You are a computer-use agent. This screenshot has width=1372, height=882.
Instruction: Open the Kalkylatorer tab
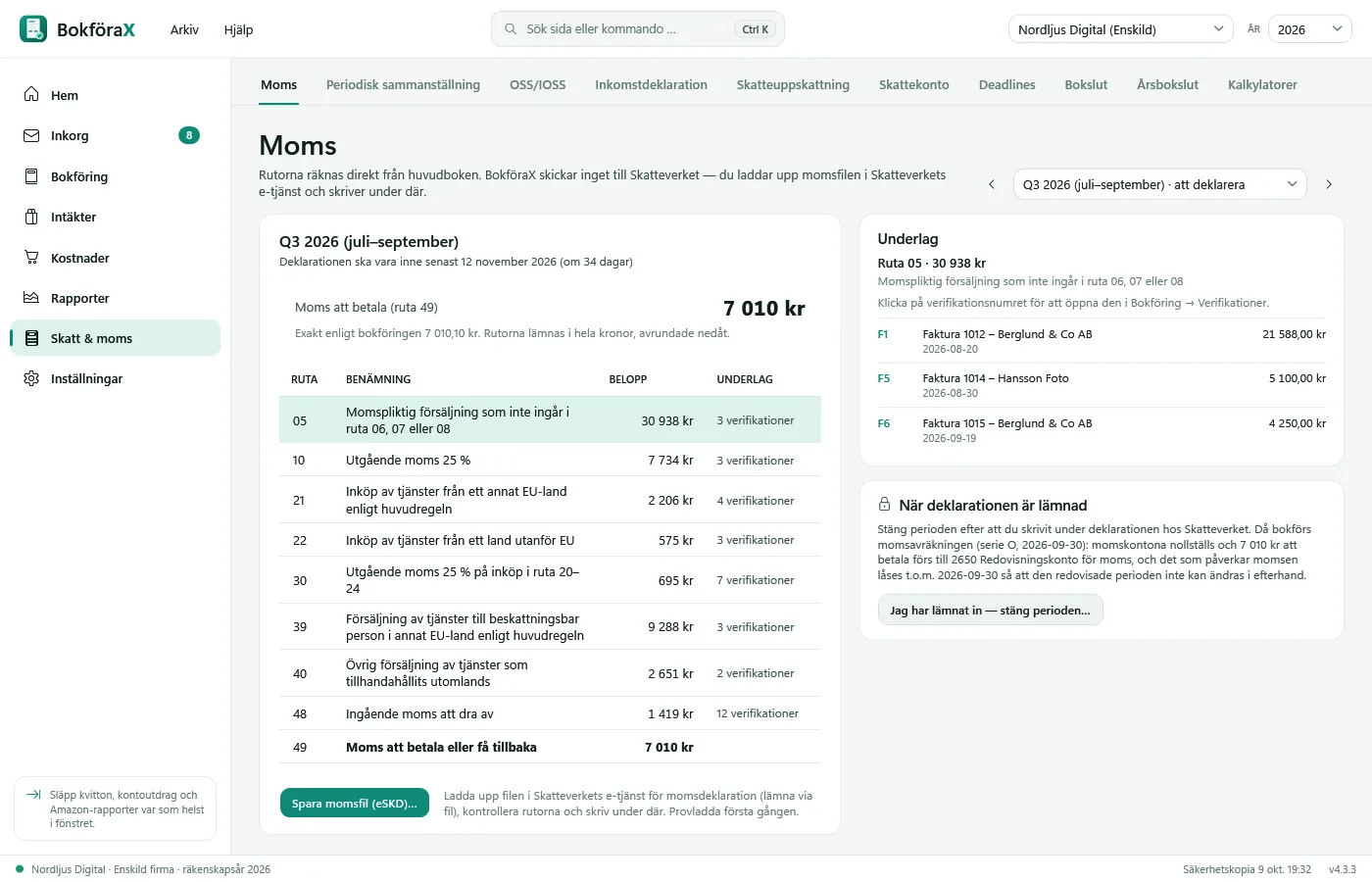[1262, 85]
